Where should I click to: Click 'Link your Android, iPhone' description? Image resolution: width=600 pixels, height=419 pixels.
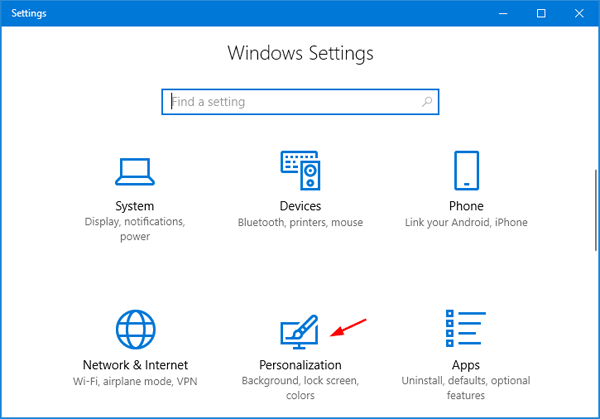pos(466,223)
